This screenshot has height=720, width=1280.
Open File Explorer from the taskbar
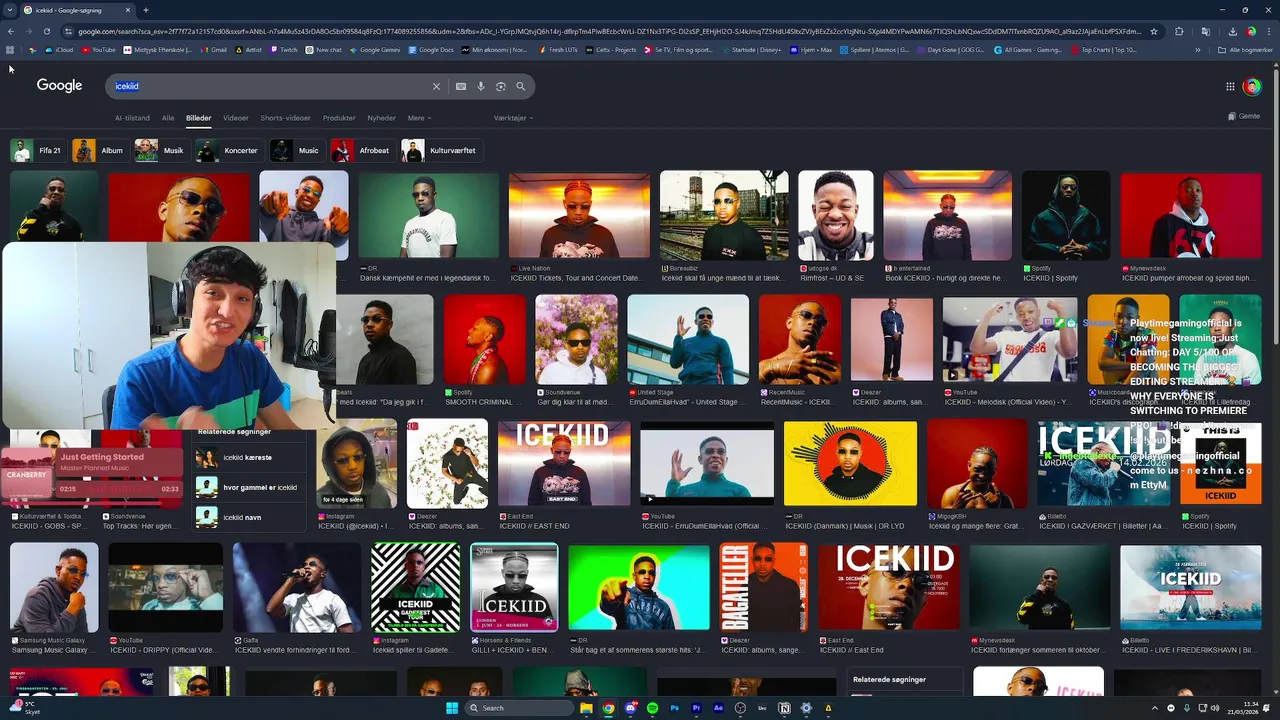(x=586, y=708)
